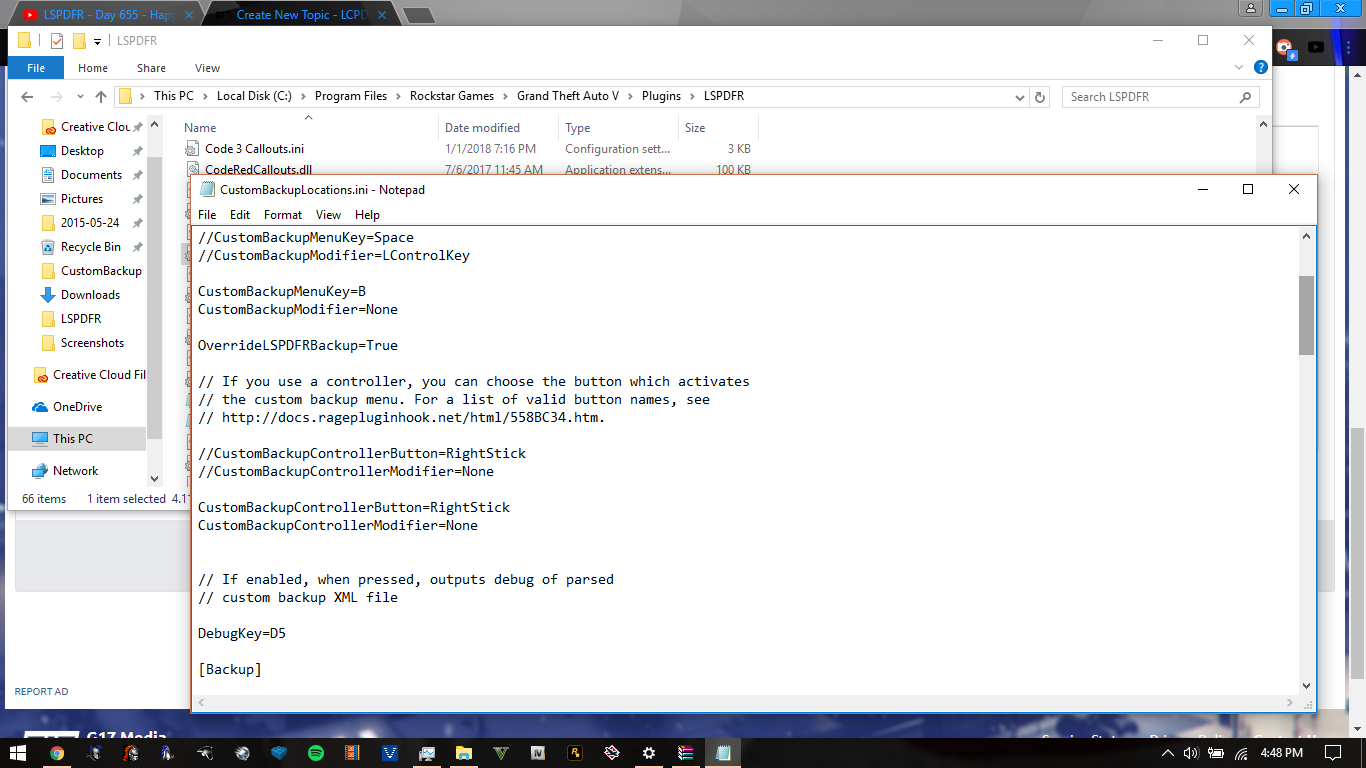The height and width of the screenshot is (768, 1366).
Task: Click the Notepad vertical scrollbar thumb
Action: (1306, 315)
